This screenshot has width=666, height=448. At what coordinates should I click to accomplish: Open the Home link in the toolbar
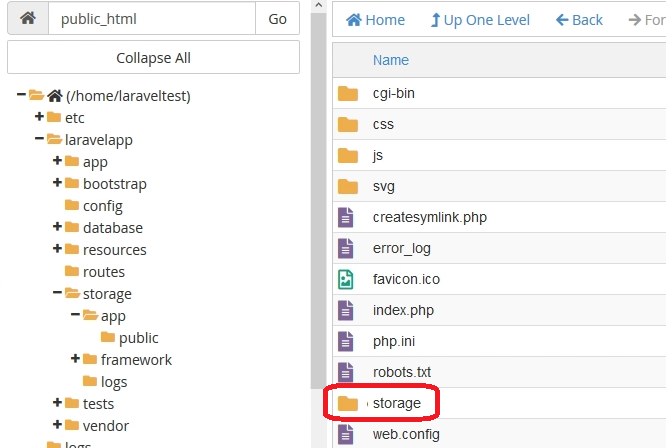[375, 20]
